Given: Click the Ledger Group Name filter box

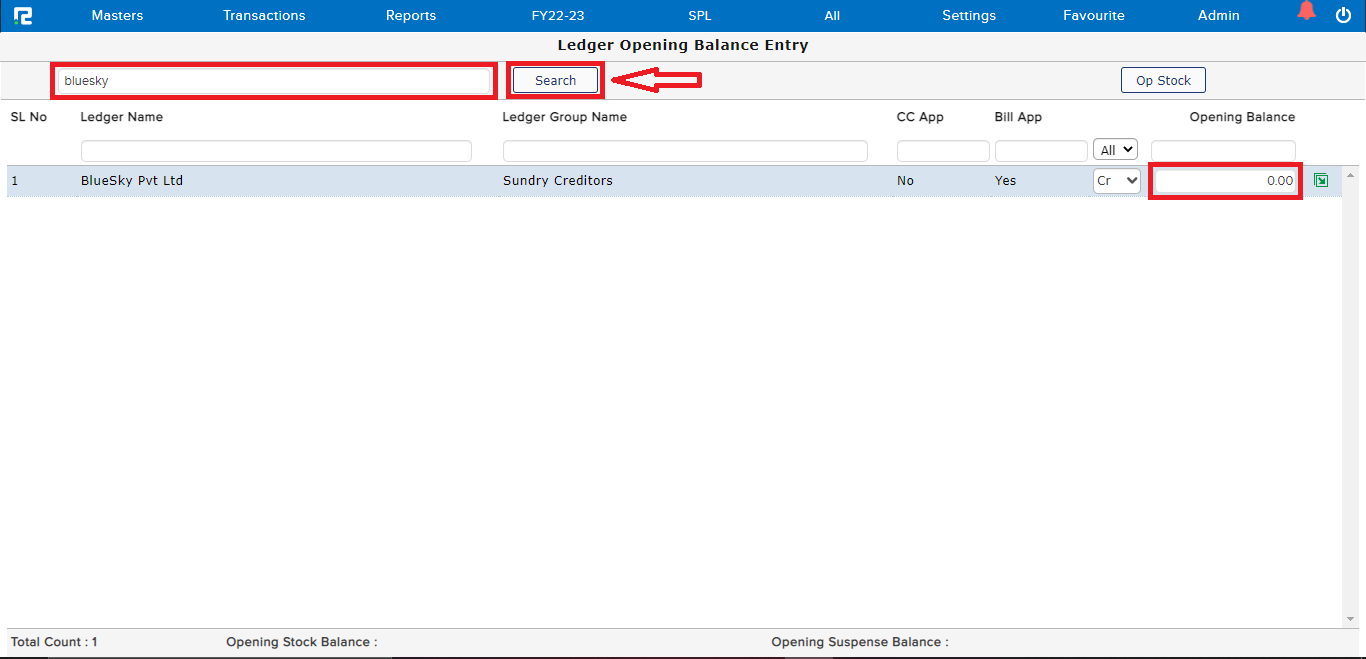Looking at the screenshot, I should coord(685,151).
